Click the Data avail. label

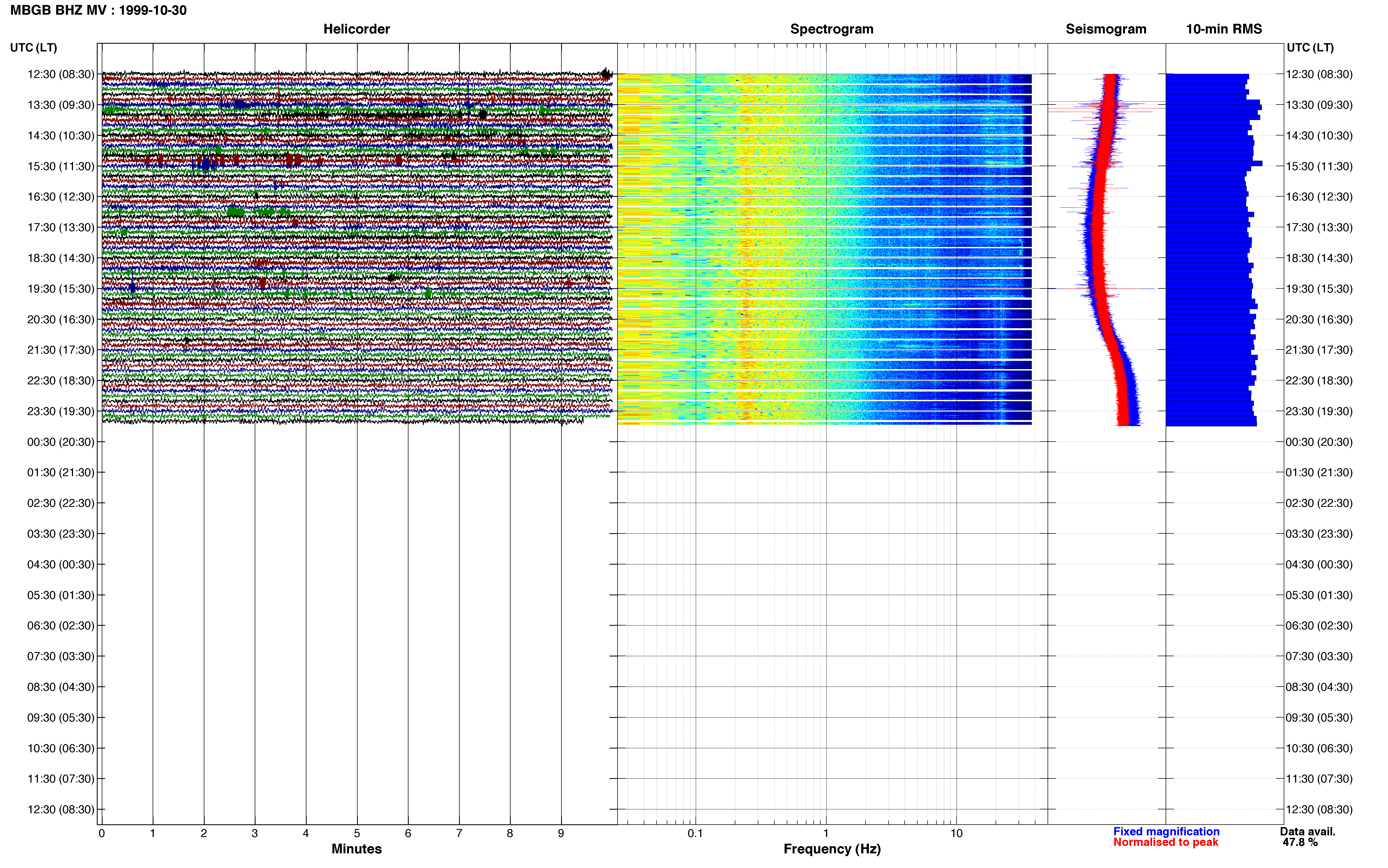1308,831
